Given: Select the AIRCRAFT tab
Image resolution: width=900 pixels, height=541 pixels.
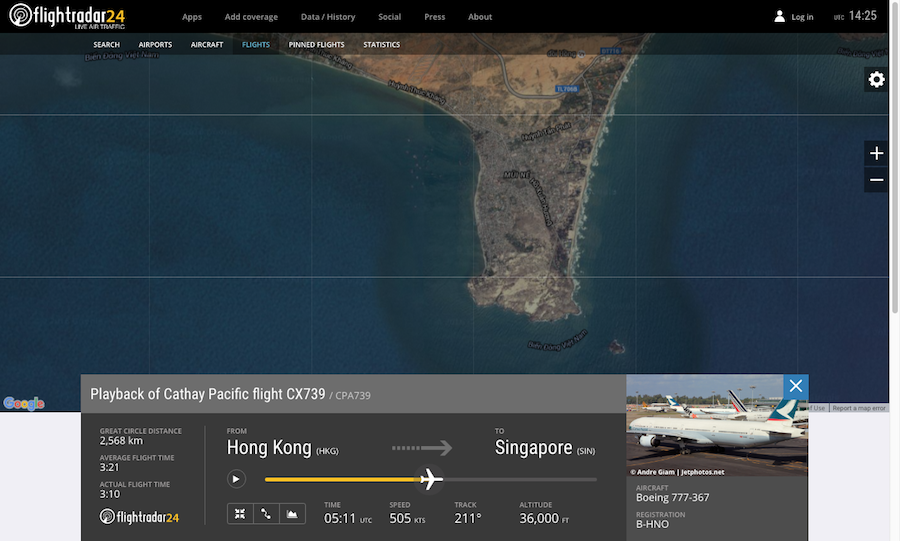Looking at the screenshot, I should tap(207, 45).
